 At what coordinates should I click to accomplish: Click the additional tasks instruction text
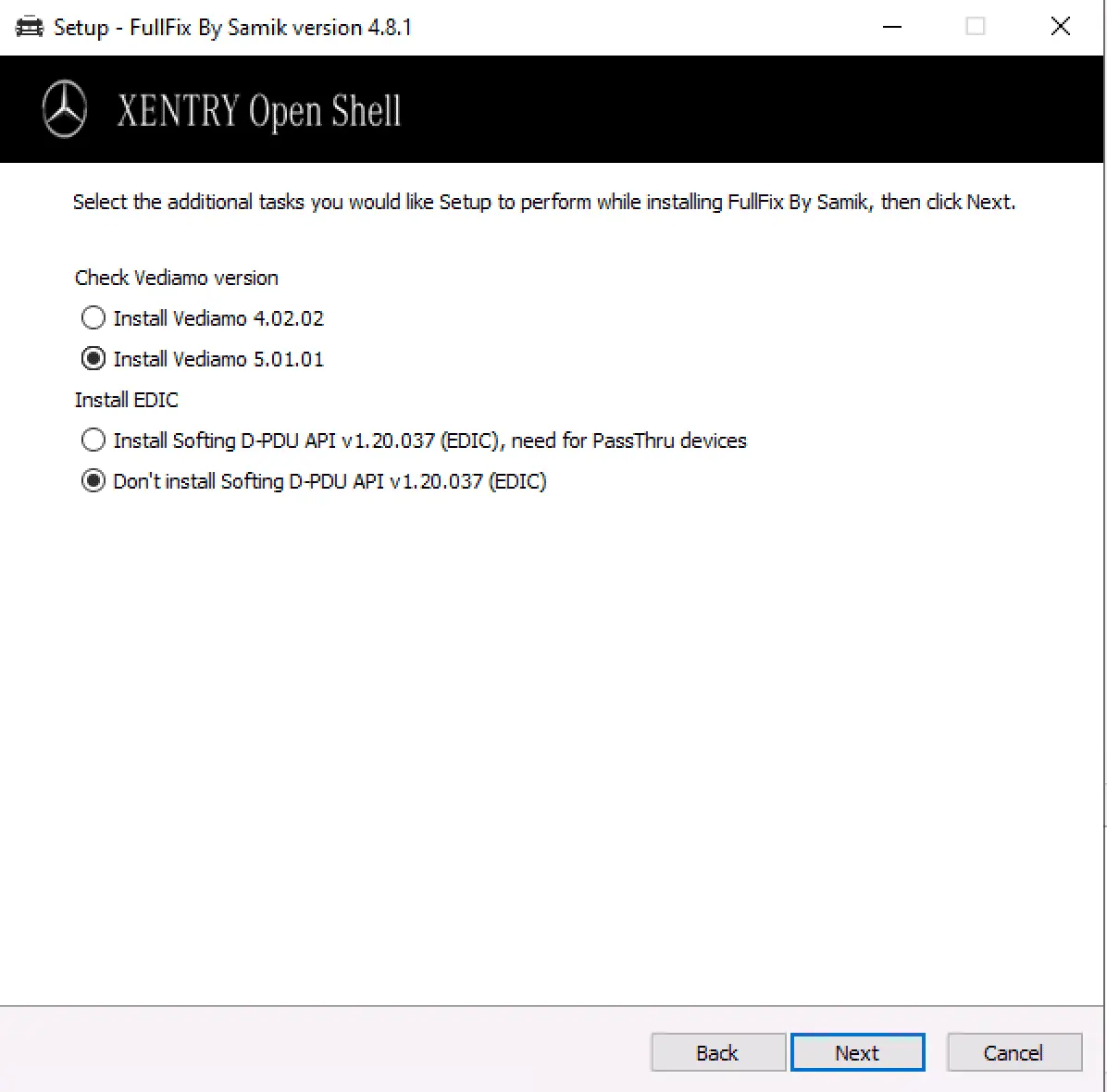(543, 202)
